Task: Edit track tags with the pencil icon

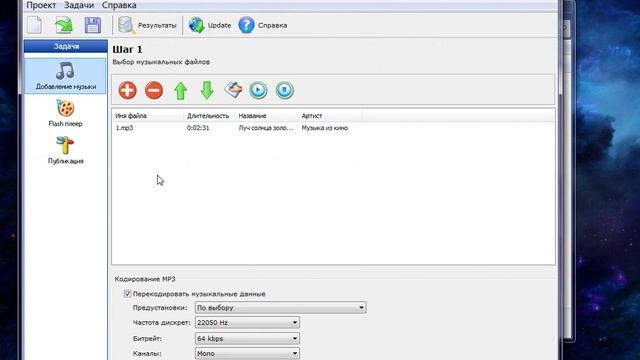Action: pos(233,90)
